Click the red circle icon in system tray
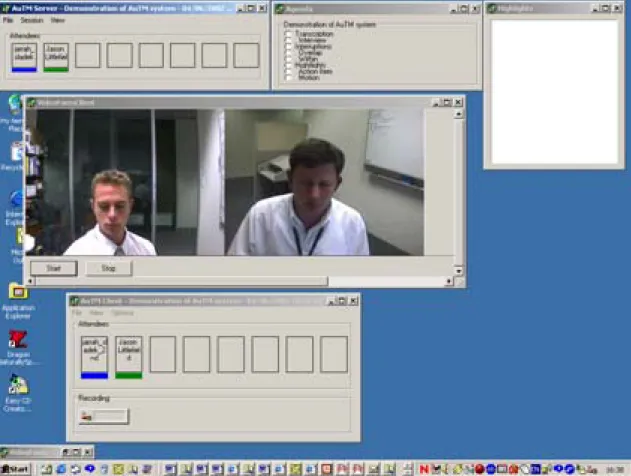This screenshot has width=631, height=476. tap(479, 469)
